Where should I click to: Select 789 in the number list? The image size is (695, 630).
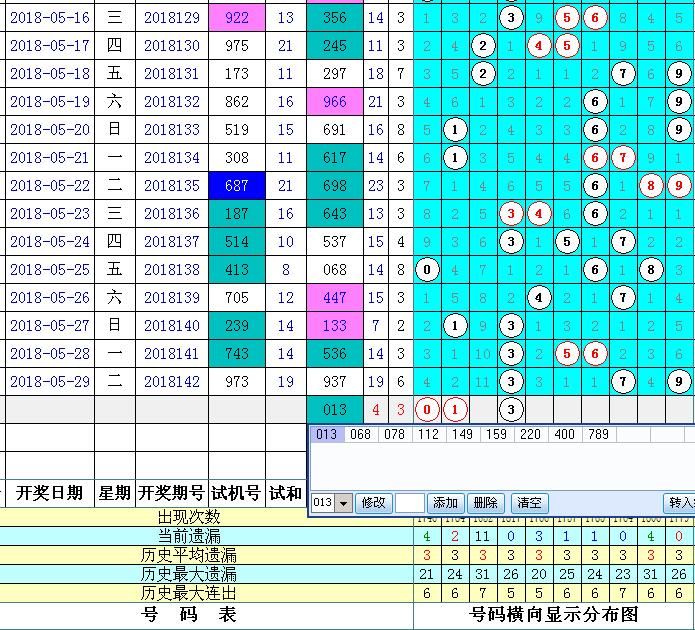click(599, 434)
